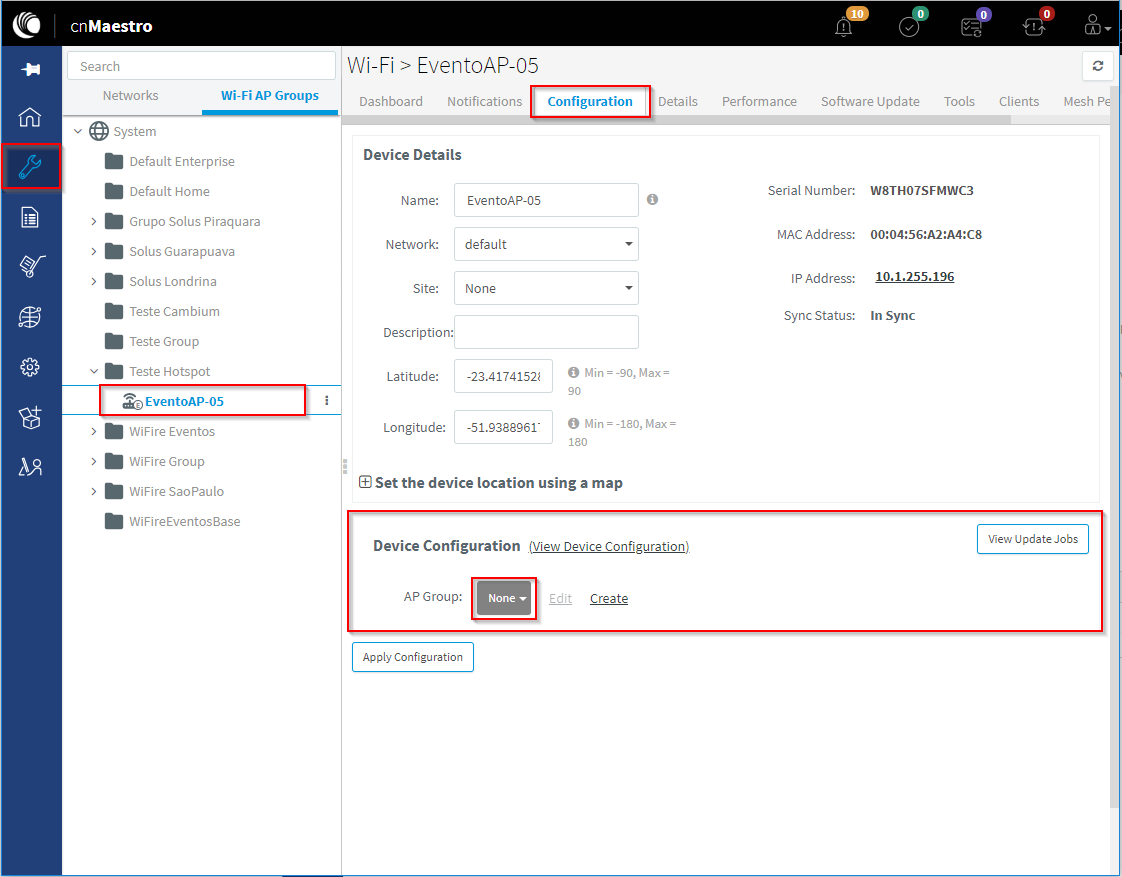Open the globe services icon in sidebar
This screenshot has width=1122, height=877.
pyautogui.click(x=30, y=316)
